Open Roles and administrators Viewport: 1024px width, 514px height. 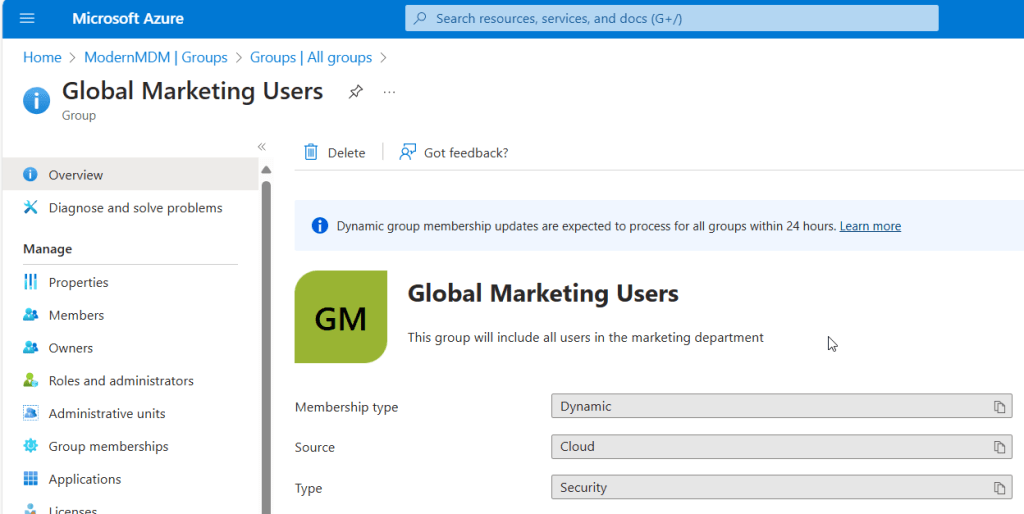point(121,381)
